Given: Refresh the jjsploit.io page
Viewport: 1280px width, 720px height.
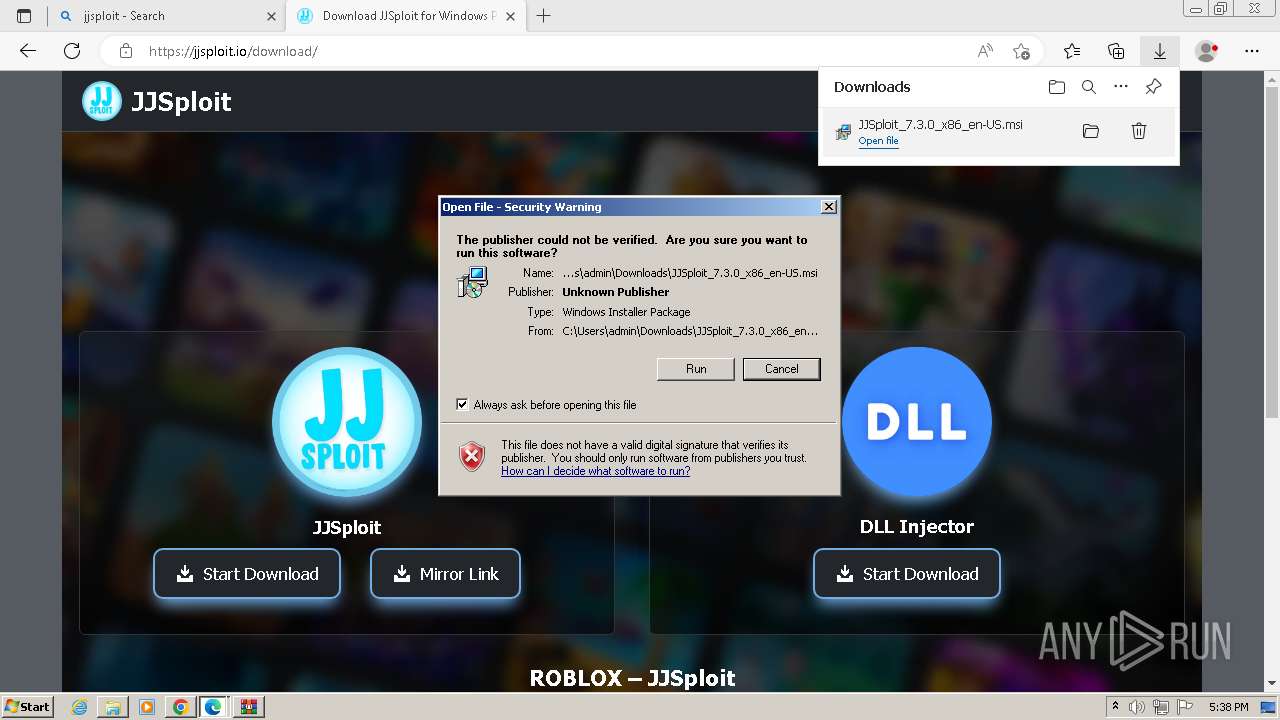Looking at the screenshot, I should tap(72, 51).
